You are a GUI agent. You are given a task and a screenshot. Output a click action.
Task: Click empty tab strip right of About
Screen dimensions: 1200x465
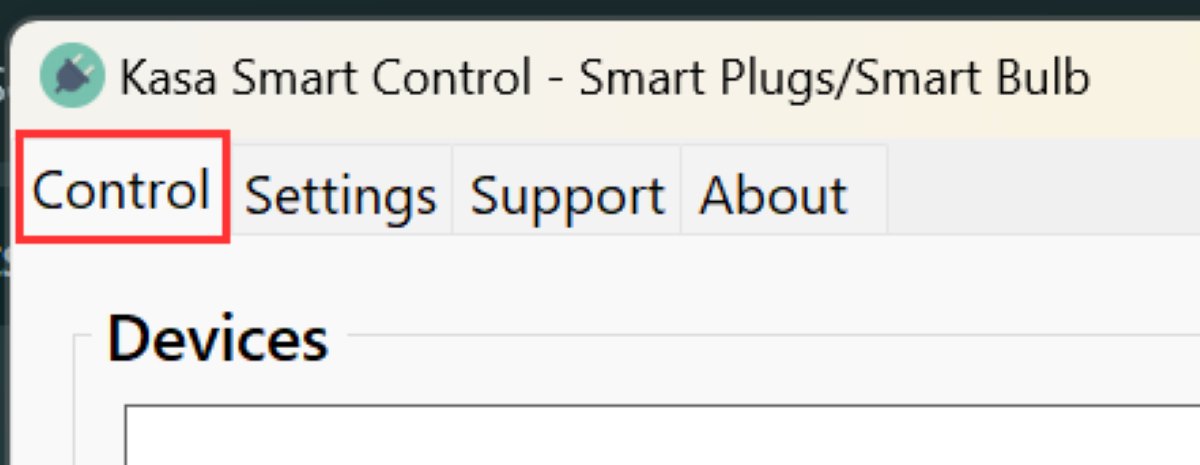click(1040, 190)
